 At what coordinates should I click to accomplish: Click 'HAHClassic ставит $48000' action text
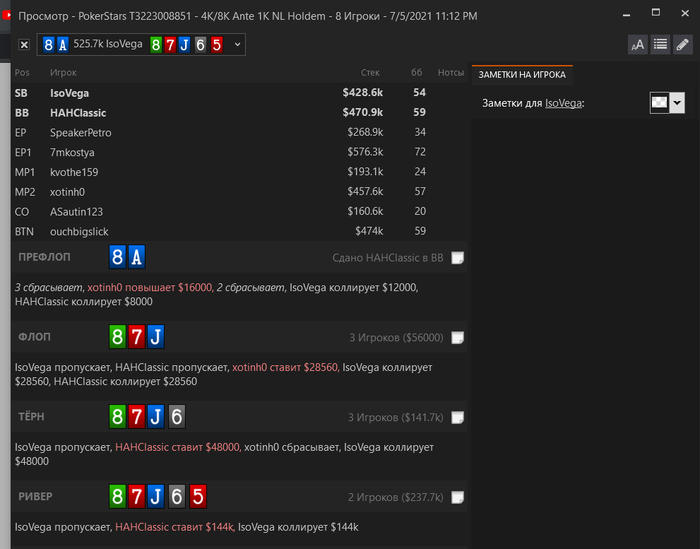(x=178, y=447)
